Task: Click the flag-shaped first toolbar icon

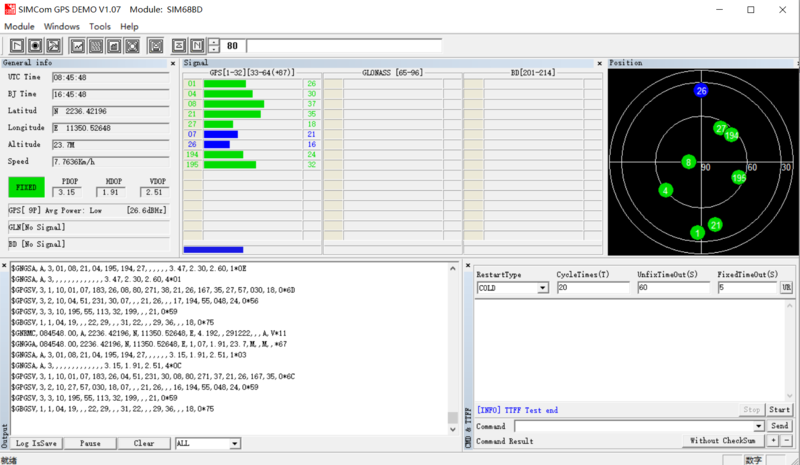Action: coord(17,46)
